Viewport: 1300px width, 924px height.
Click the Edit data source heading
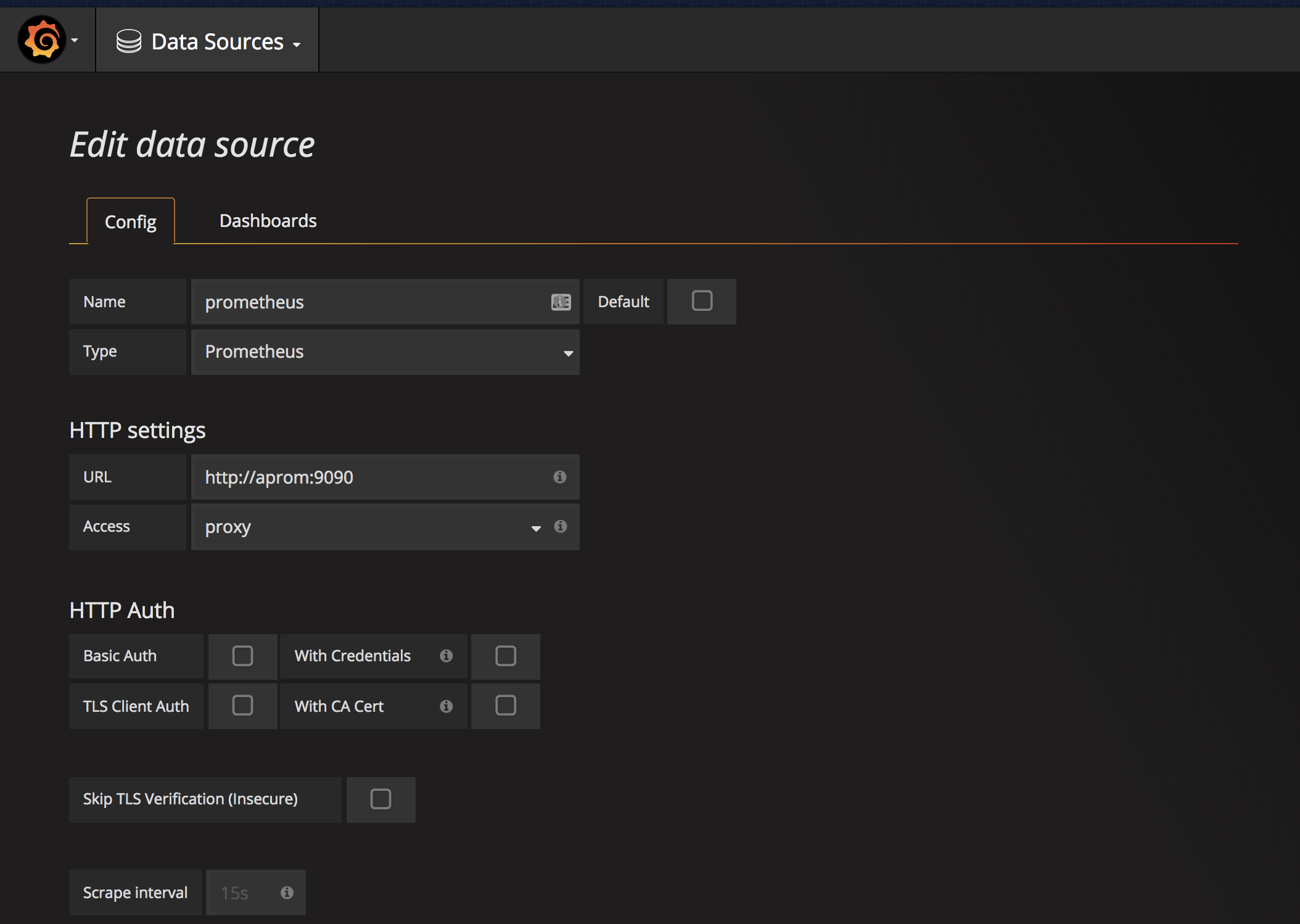(x=192, y=145)
